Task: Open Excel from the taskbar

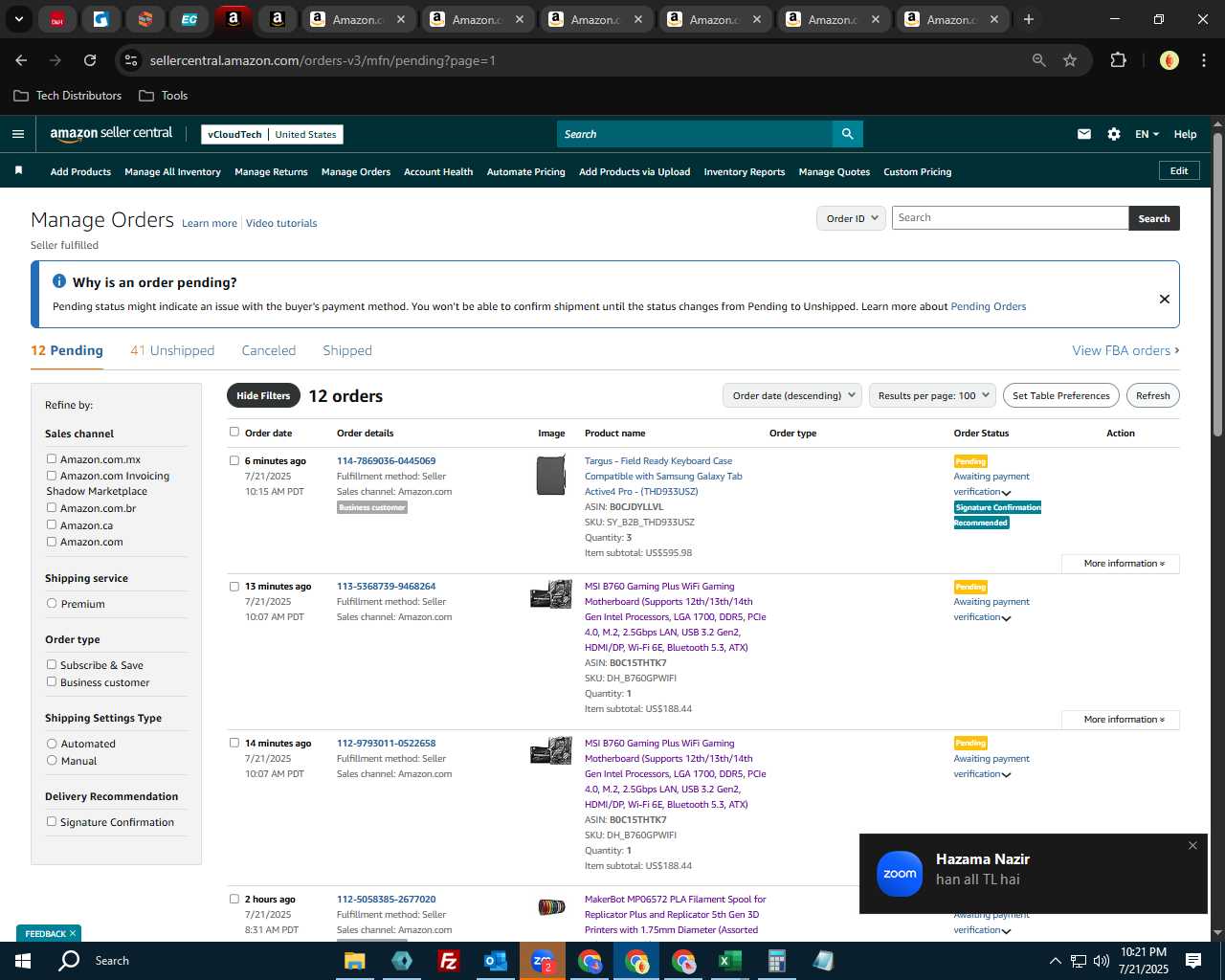Action: 729,961
